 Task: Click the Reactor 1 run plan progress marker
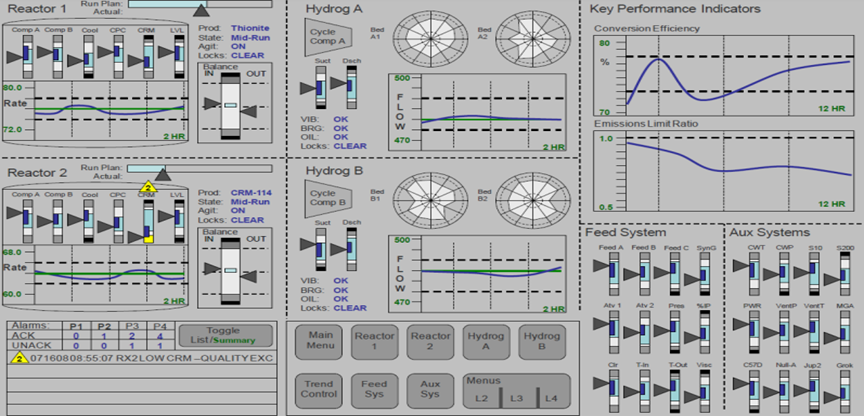pyautogui.click(x=201, y=10)
